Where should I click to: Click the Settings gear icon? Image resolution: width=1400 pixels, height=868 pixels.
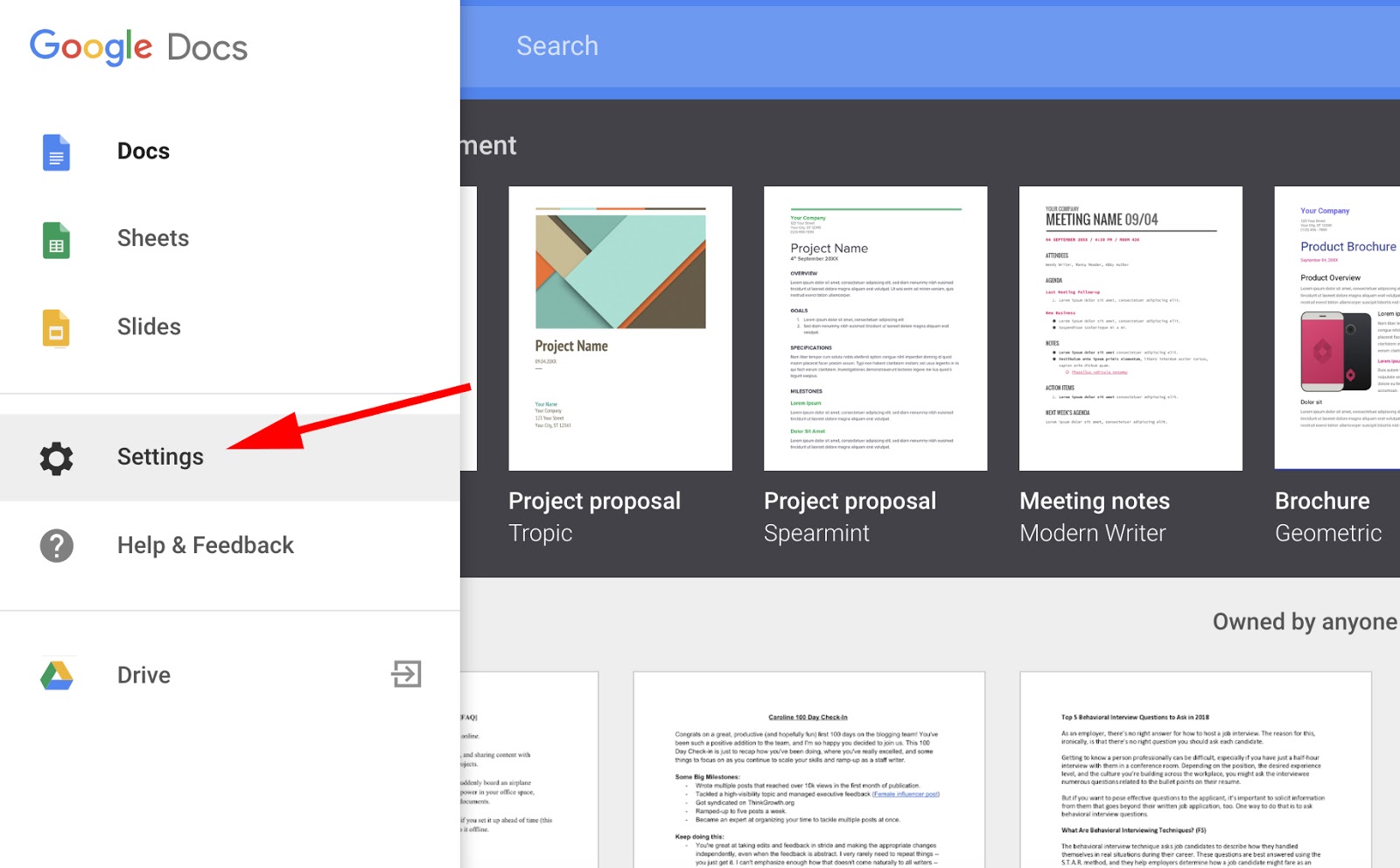[55, 458]
